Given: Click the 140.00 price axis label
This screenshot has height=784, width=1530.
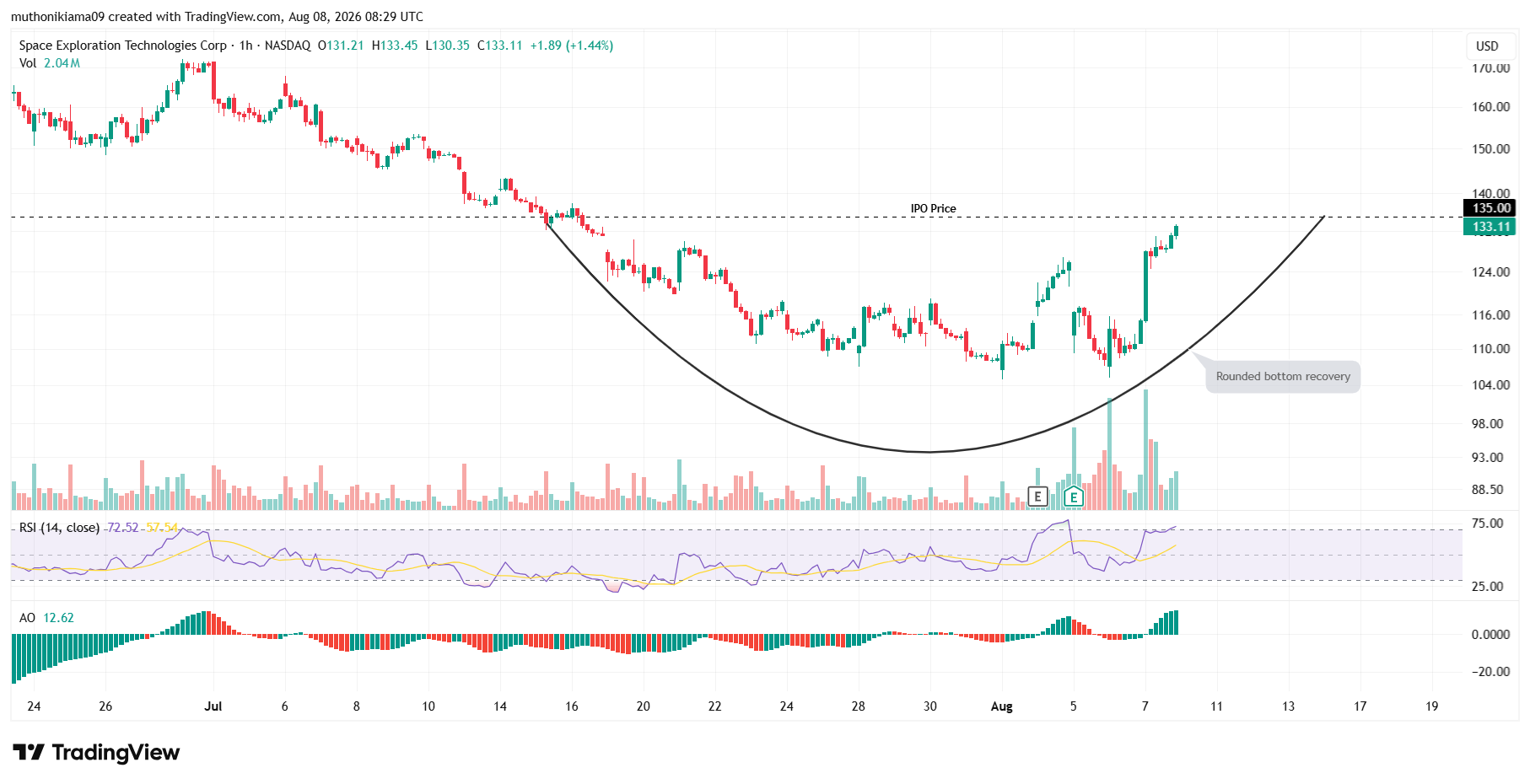Looking at the screenshot, I should (x=1491, y=193).
